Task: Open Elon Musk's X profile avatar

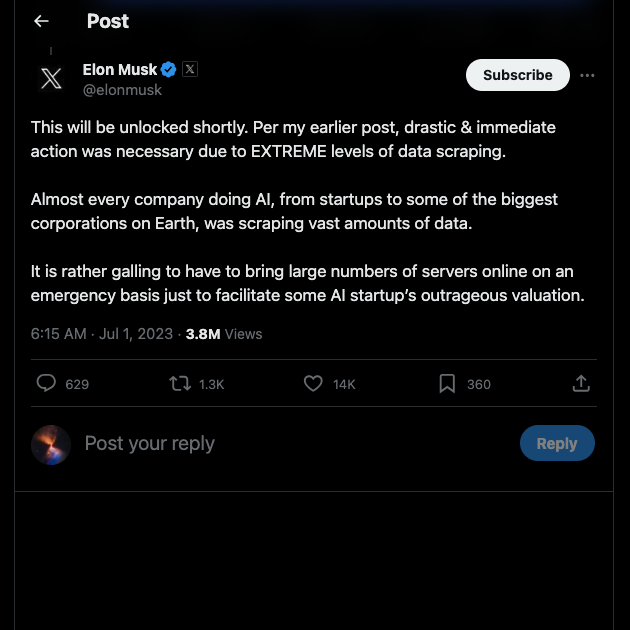Action: click(x=51, y=79)
